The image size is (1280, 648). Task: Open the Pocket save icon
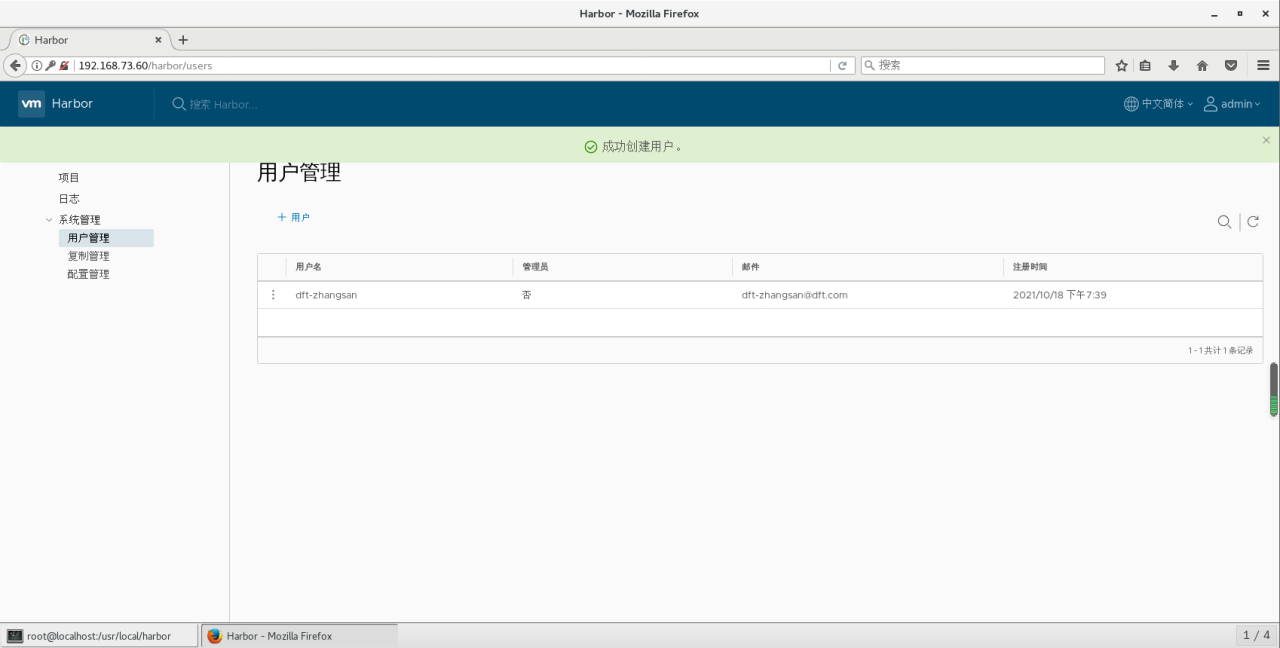click(x=1231, y=65)
